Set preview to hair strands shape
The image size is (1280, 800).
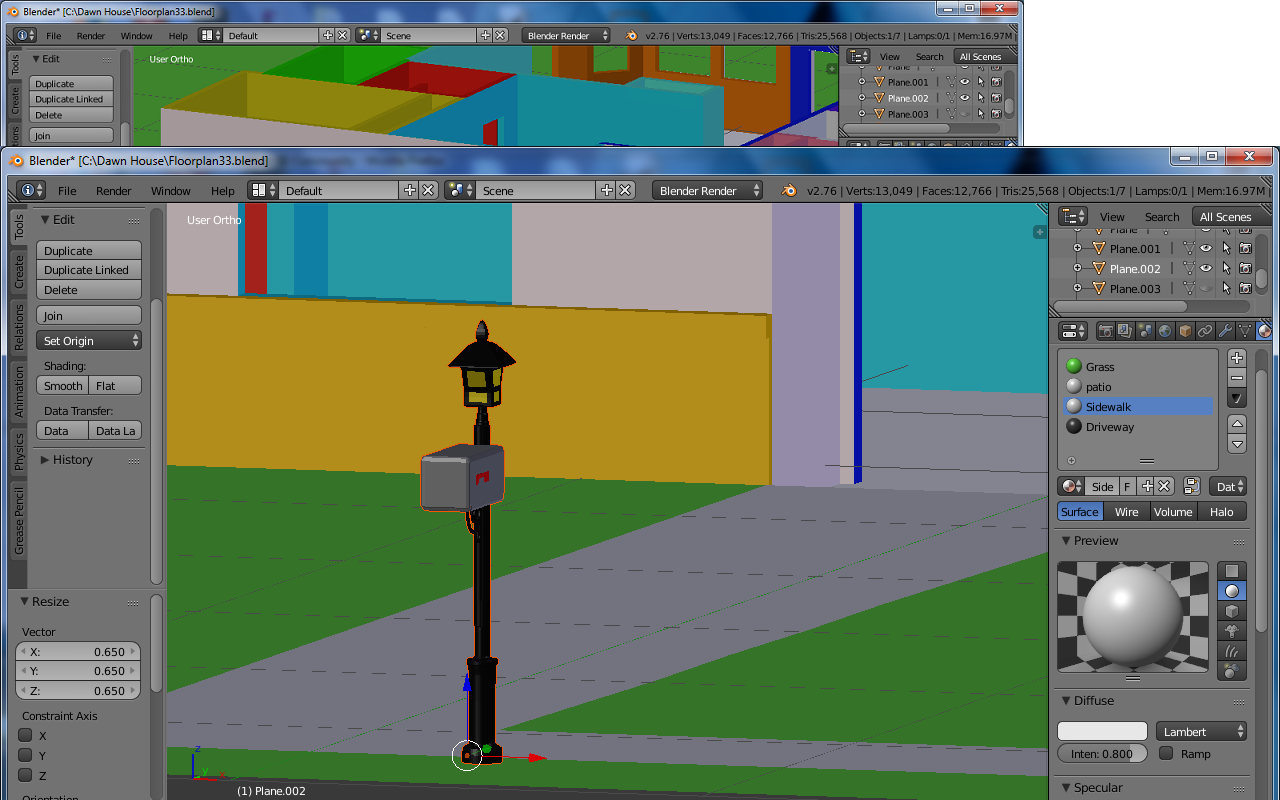tap(1232, 651)
